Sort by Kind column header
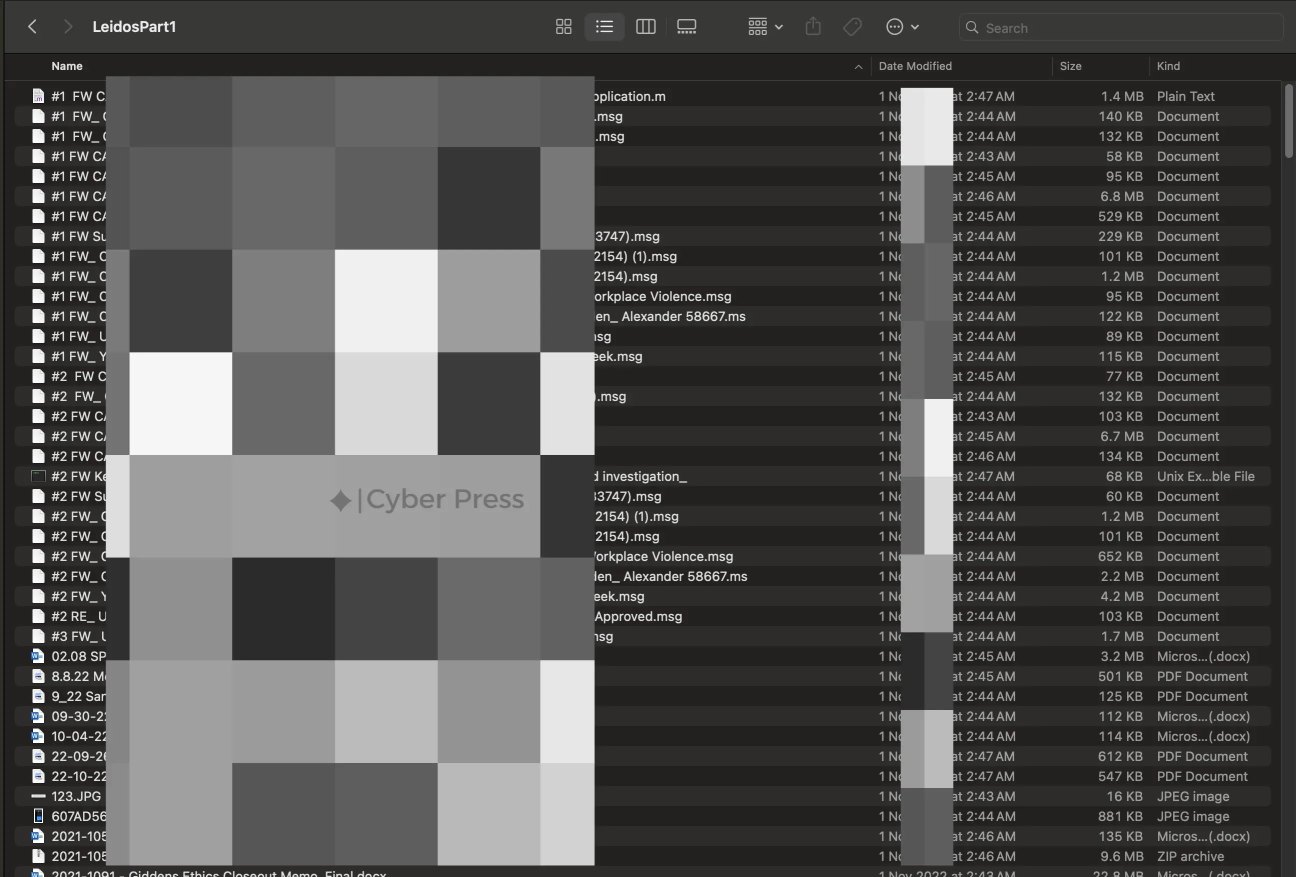 click(1168, 66)
